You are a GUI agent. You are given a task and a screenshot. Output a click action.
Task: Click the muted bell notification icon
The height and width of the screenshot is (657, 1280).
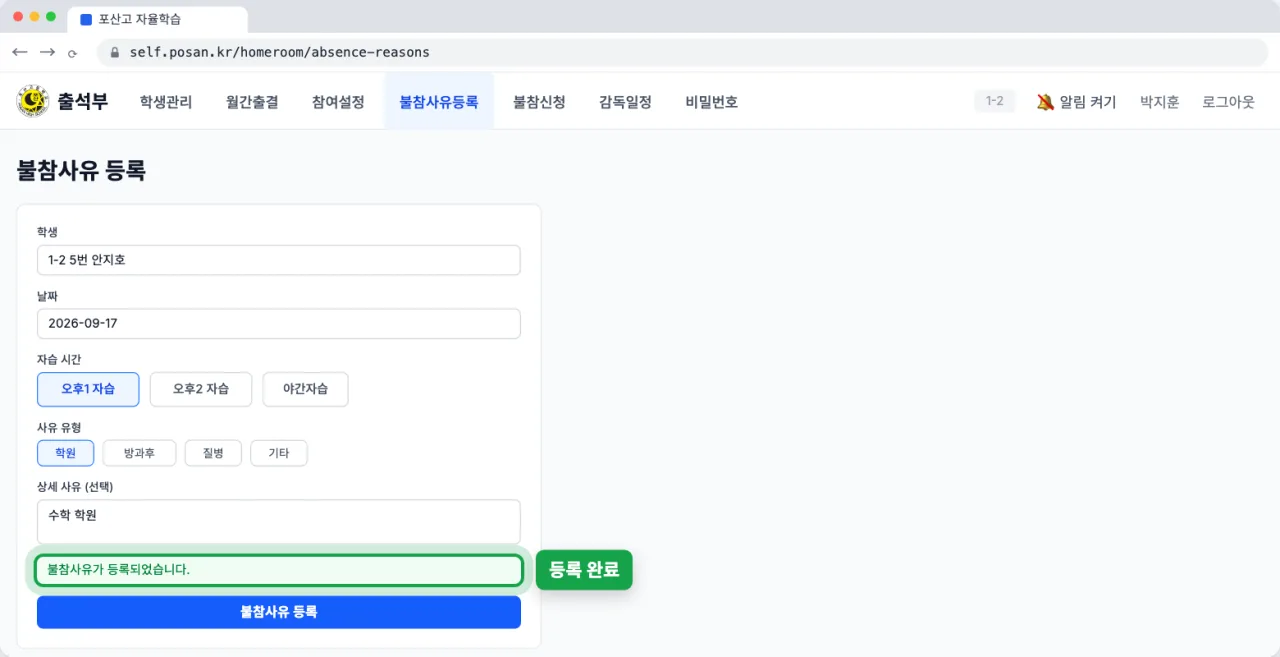click(x=1045, y=102)
